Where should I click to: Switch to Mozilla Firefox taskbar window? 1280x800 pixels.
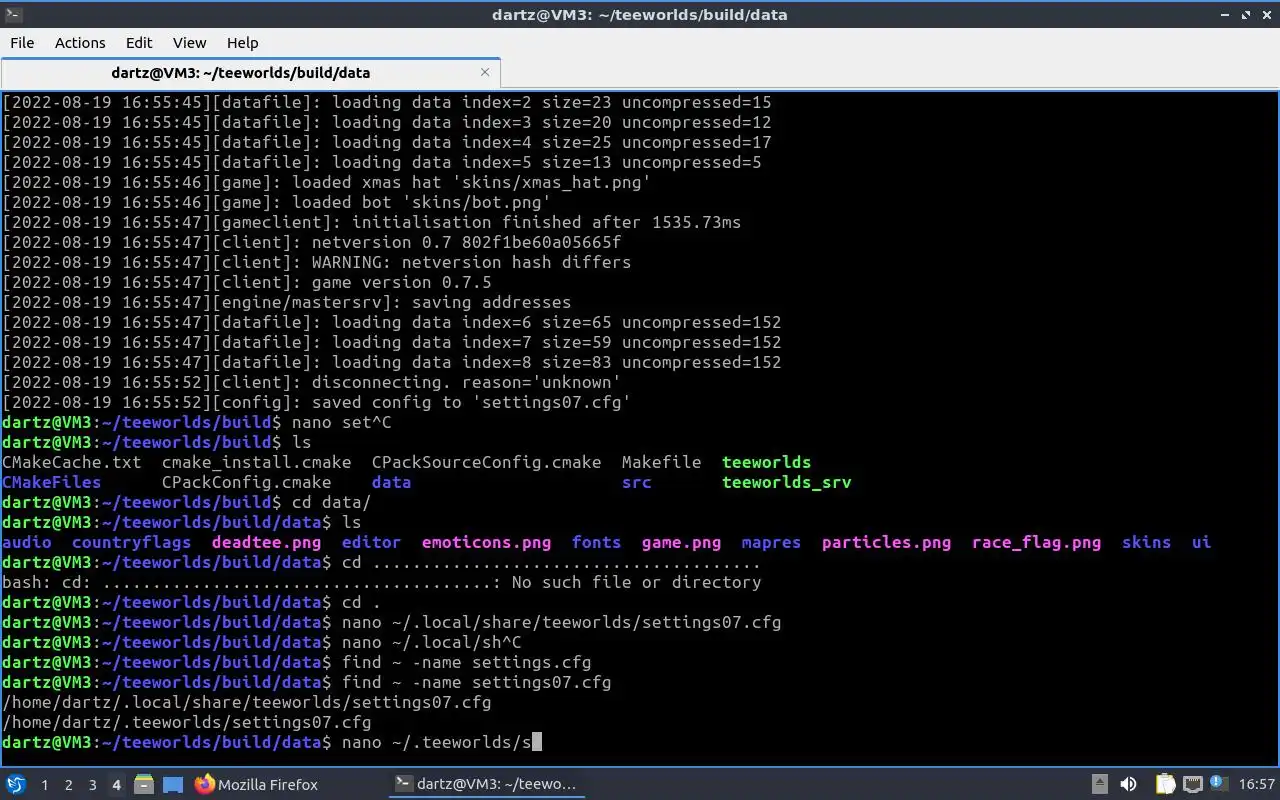point(256,784)
